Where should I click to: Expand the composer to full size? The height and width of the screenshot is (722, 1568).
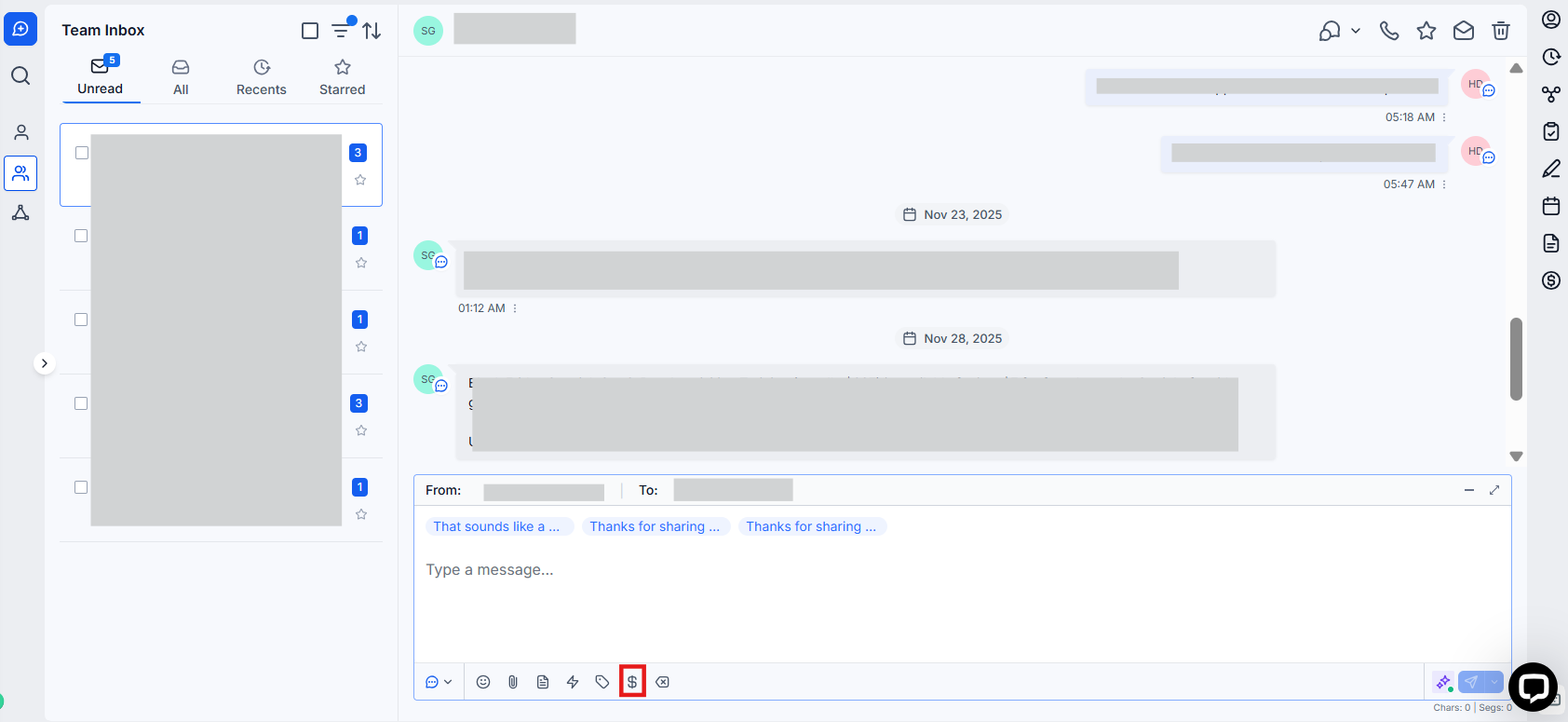point(1494,490)
